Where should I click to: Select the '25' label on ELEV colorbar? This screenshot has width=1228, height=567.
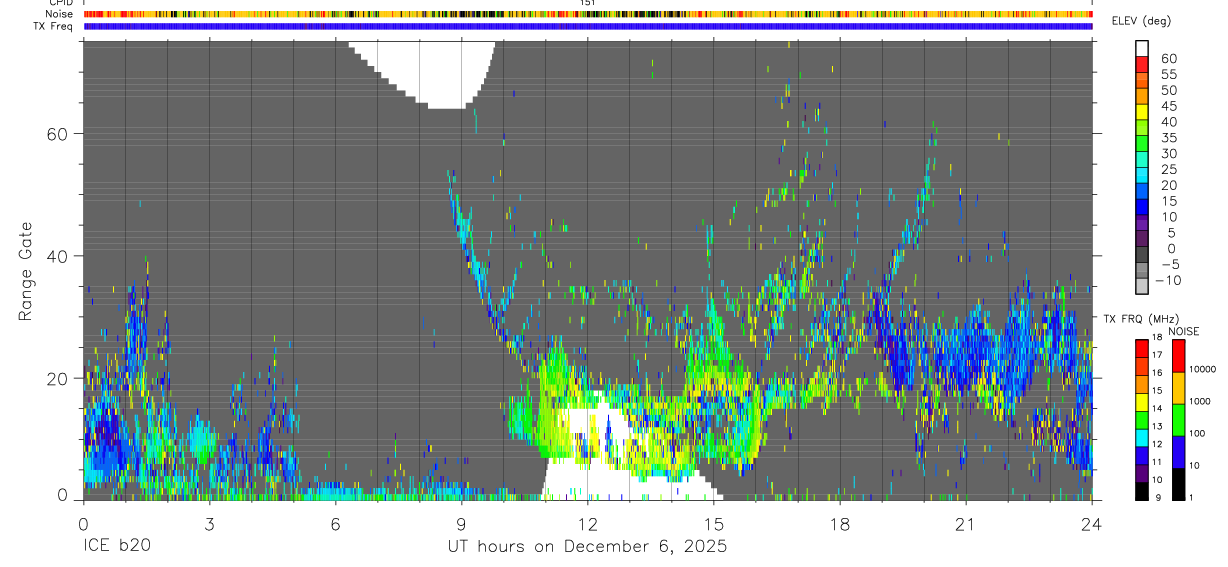1168,169
